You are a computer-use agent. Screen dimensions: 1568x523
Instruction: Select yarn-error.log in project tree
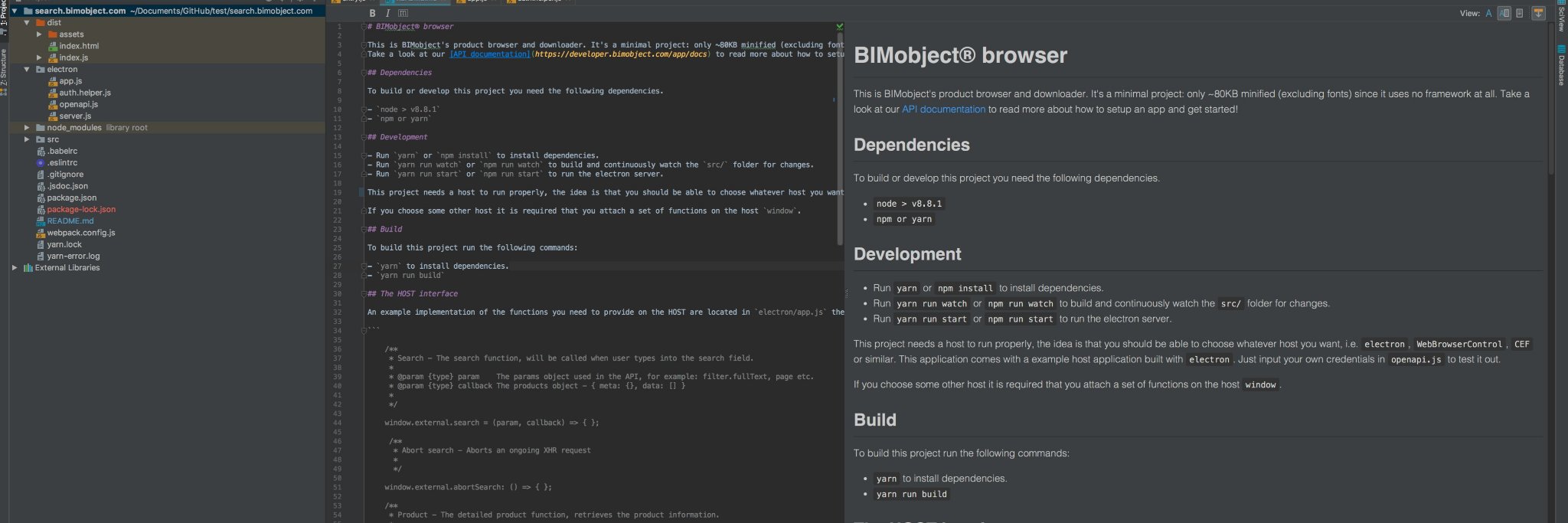73,257
